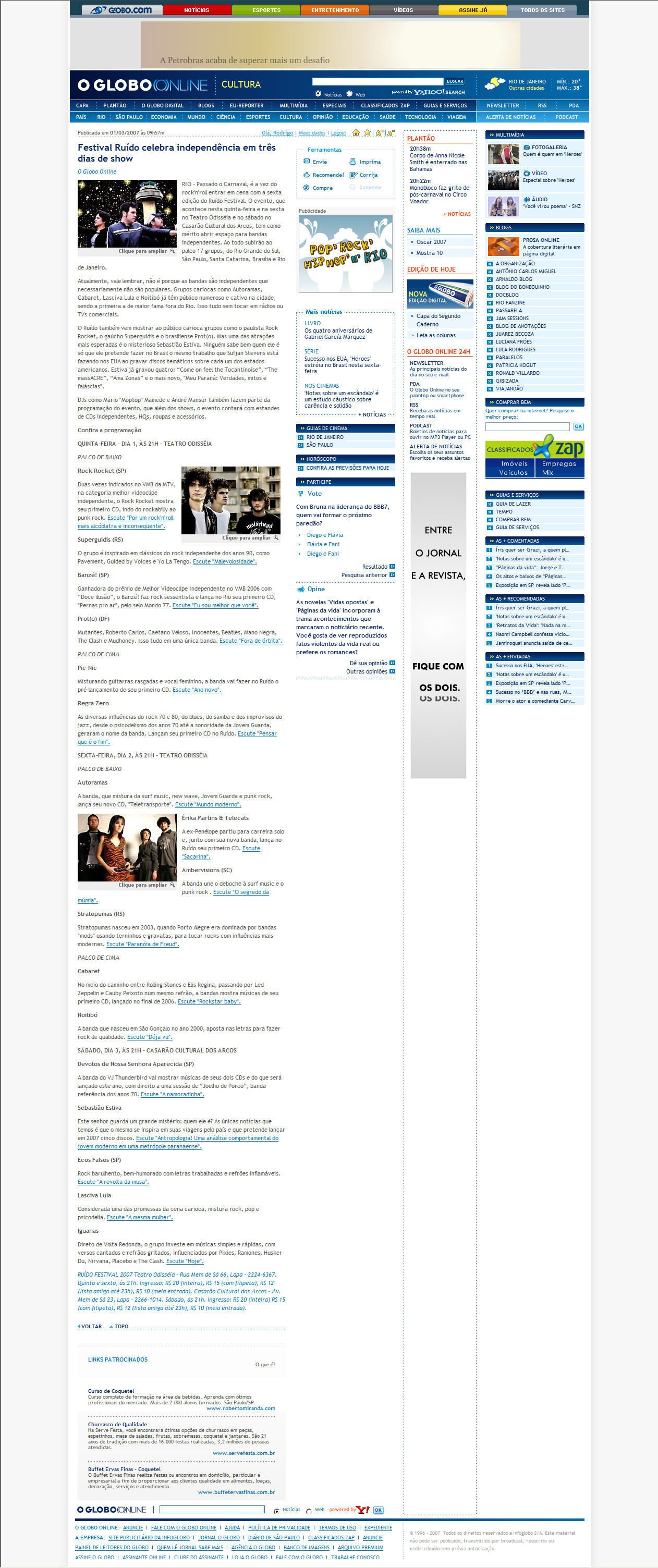Click the weather sun-and-cloud icon
This screenshot has width=658, height=1568.
pos(495,84)
